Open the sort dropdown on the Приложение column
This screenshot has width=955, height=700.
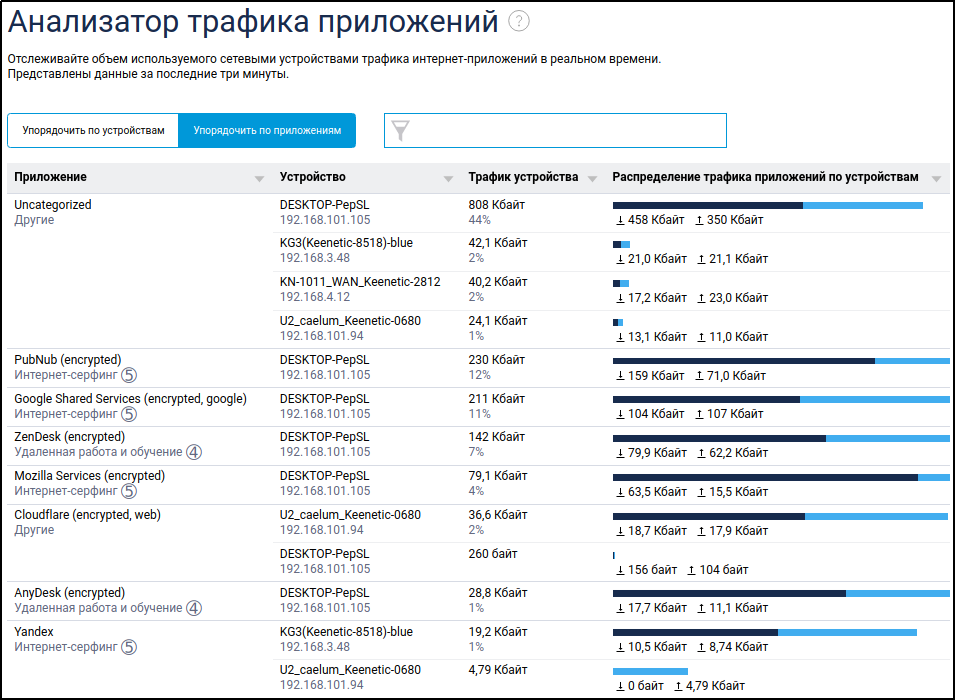(256, 177)
